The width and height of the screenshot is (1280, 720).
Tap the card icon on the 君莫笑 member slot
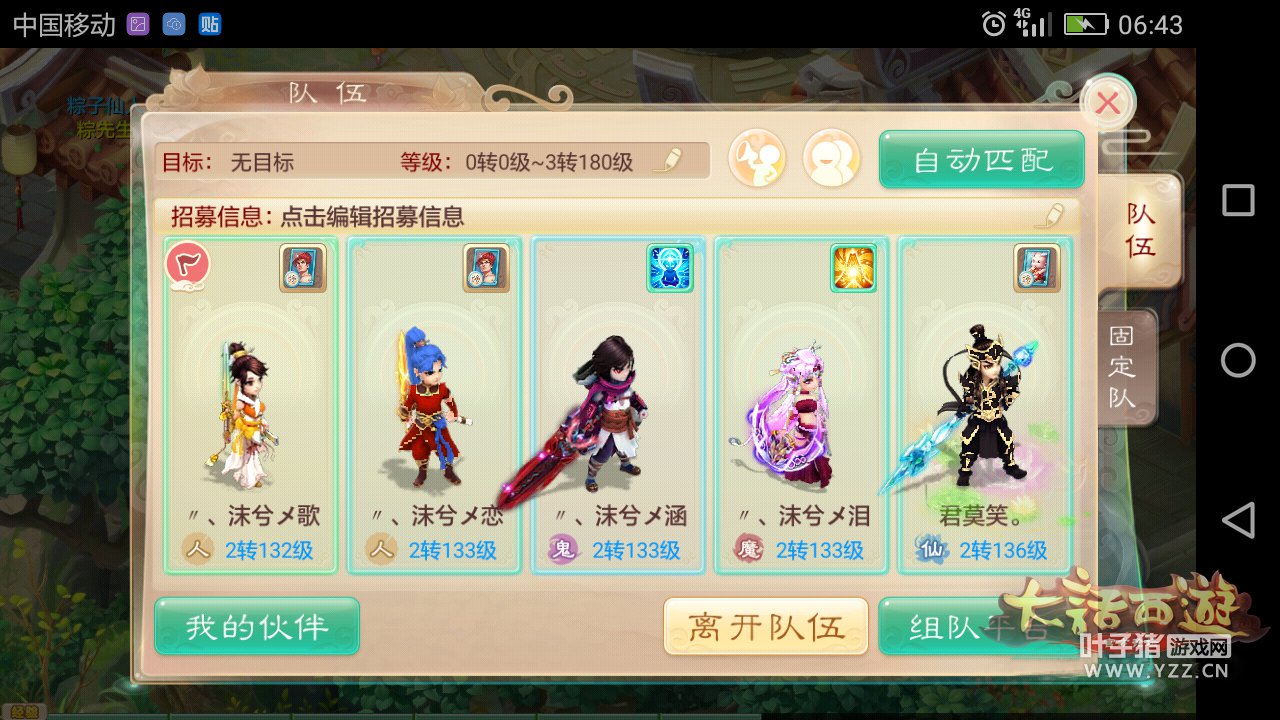1037,268
